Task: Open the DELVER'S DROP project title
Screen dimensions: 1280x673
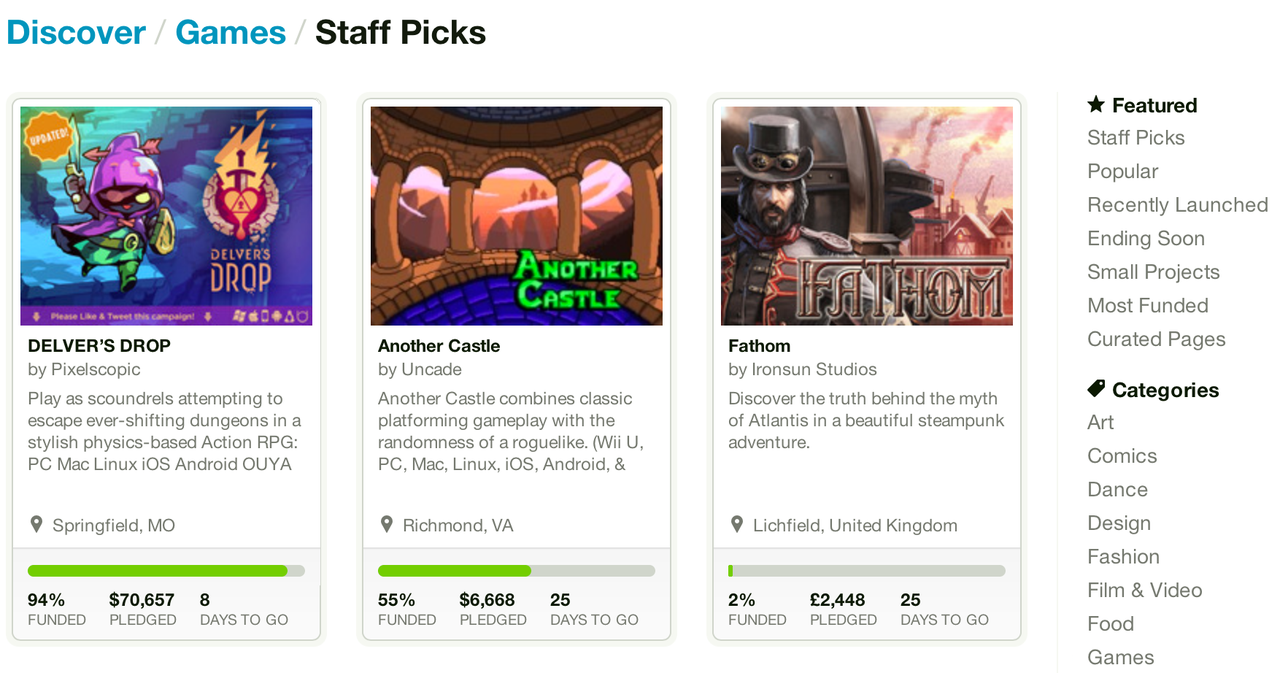Action: pos(99,346)
